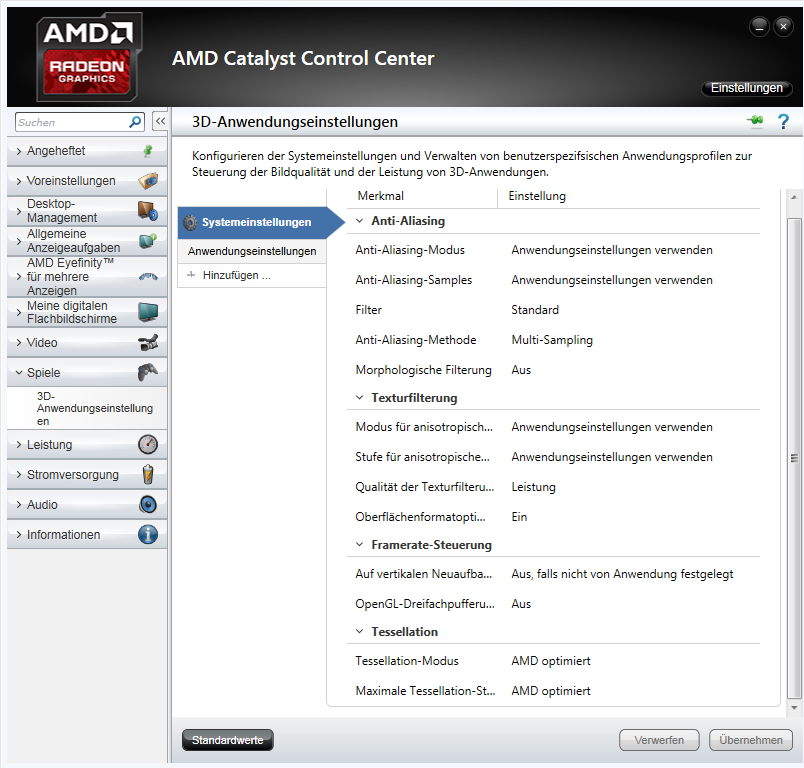Viewport: 804px width, 768px height.
Task: Click the plus icon beside Hinzufügen
Action: 191,275
